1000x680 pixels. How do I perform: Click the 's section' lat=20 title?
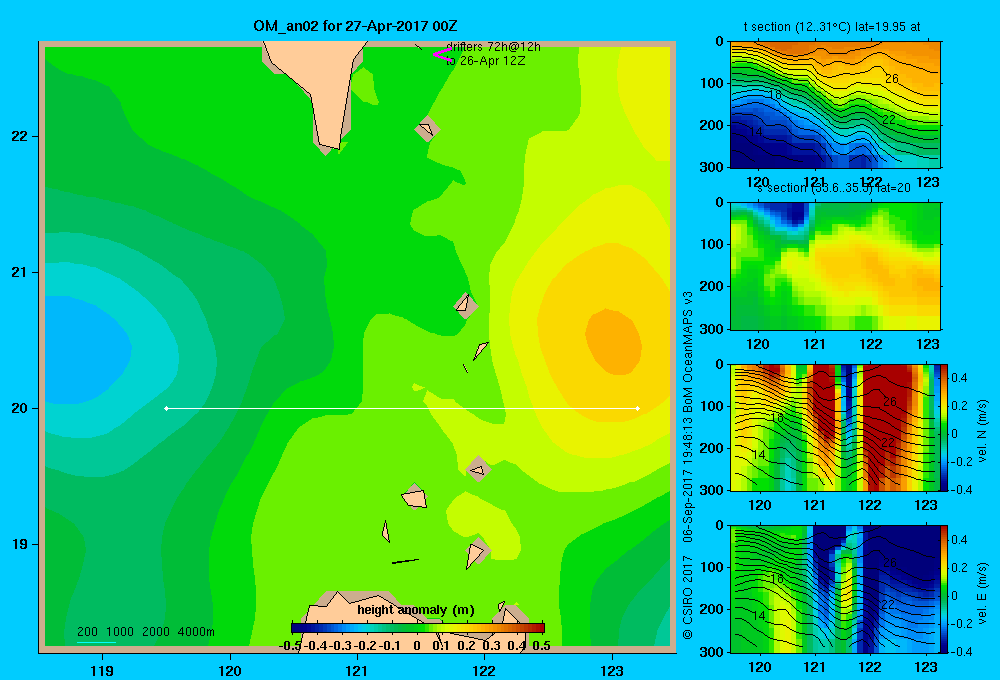coord(834,188)
